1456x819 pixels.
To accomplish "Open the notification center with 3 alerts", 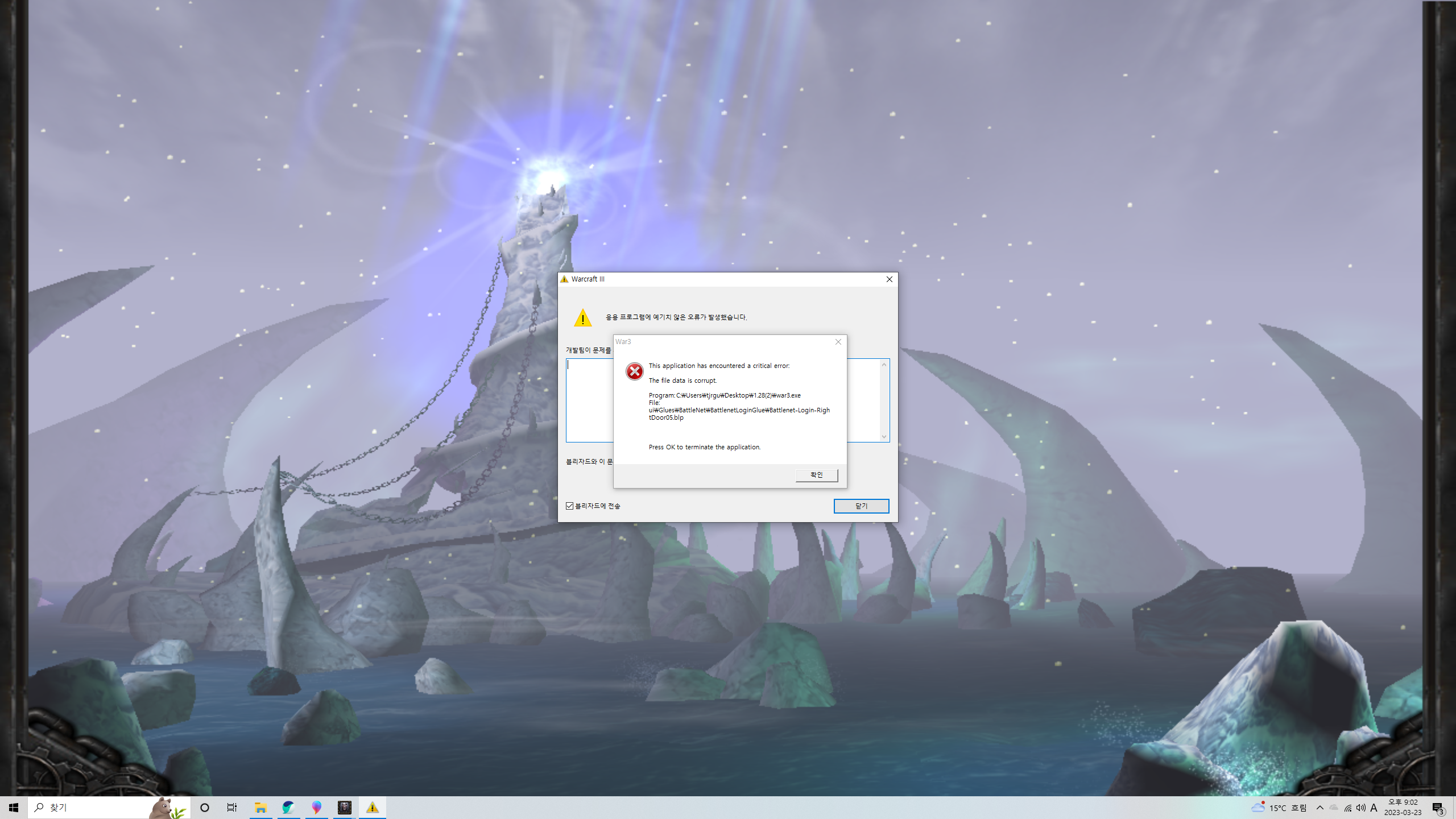I will point(1438,808).
